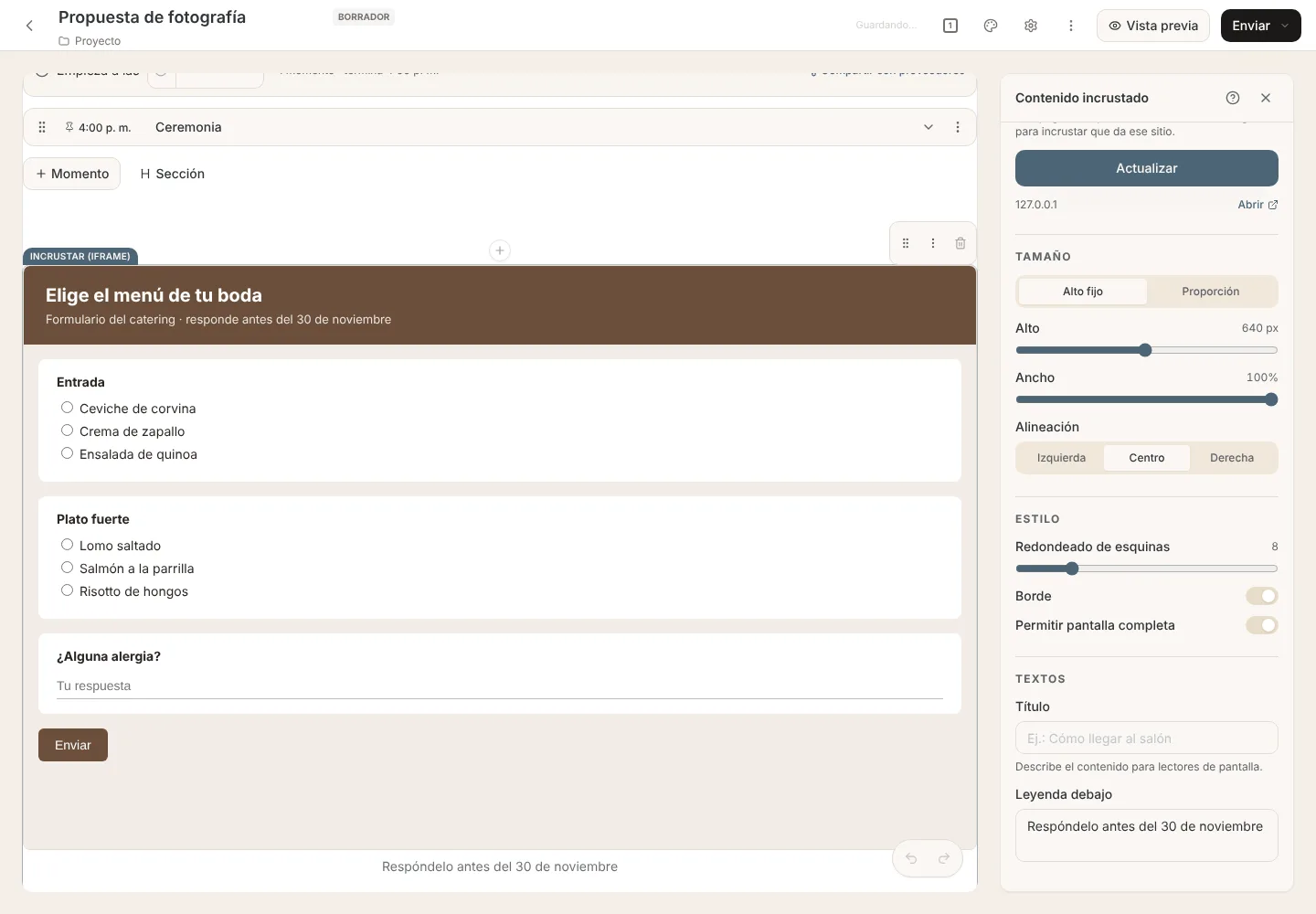
Task: Open the embed URL via Abrir link
Action: (1258, 205)
